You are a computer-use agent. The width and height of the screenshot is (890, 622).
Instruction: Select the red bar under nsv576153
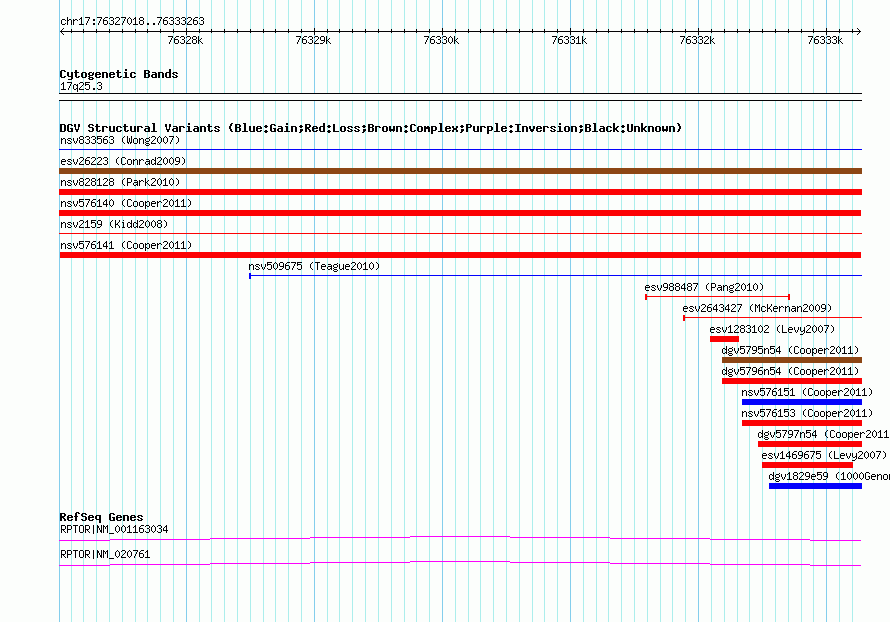pyautogui.click(x=802, y=423)
